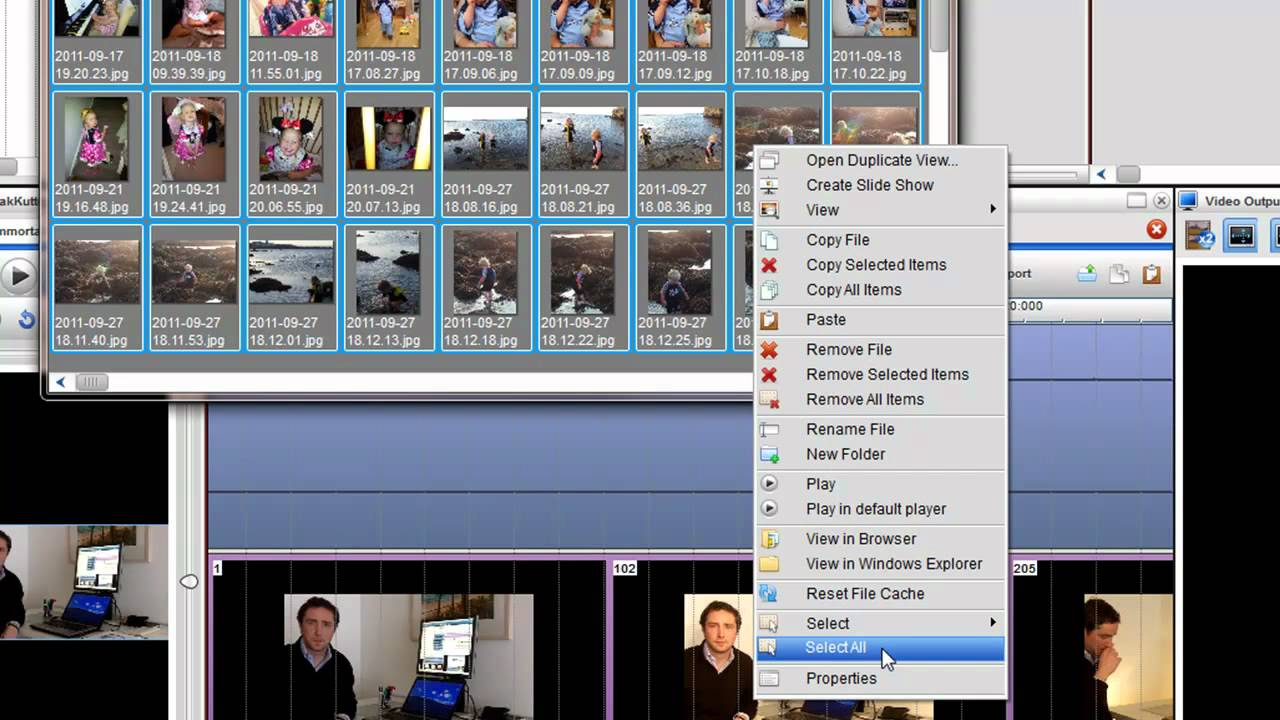Screen dimensions: 1280x720
Task: Click the restore window rectangle icon
Action: coord(1136,201)
